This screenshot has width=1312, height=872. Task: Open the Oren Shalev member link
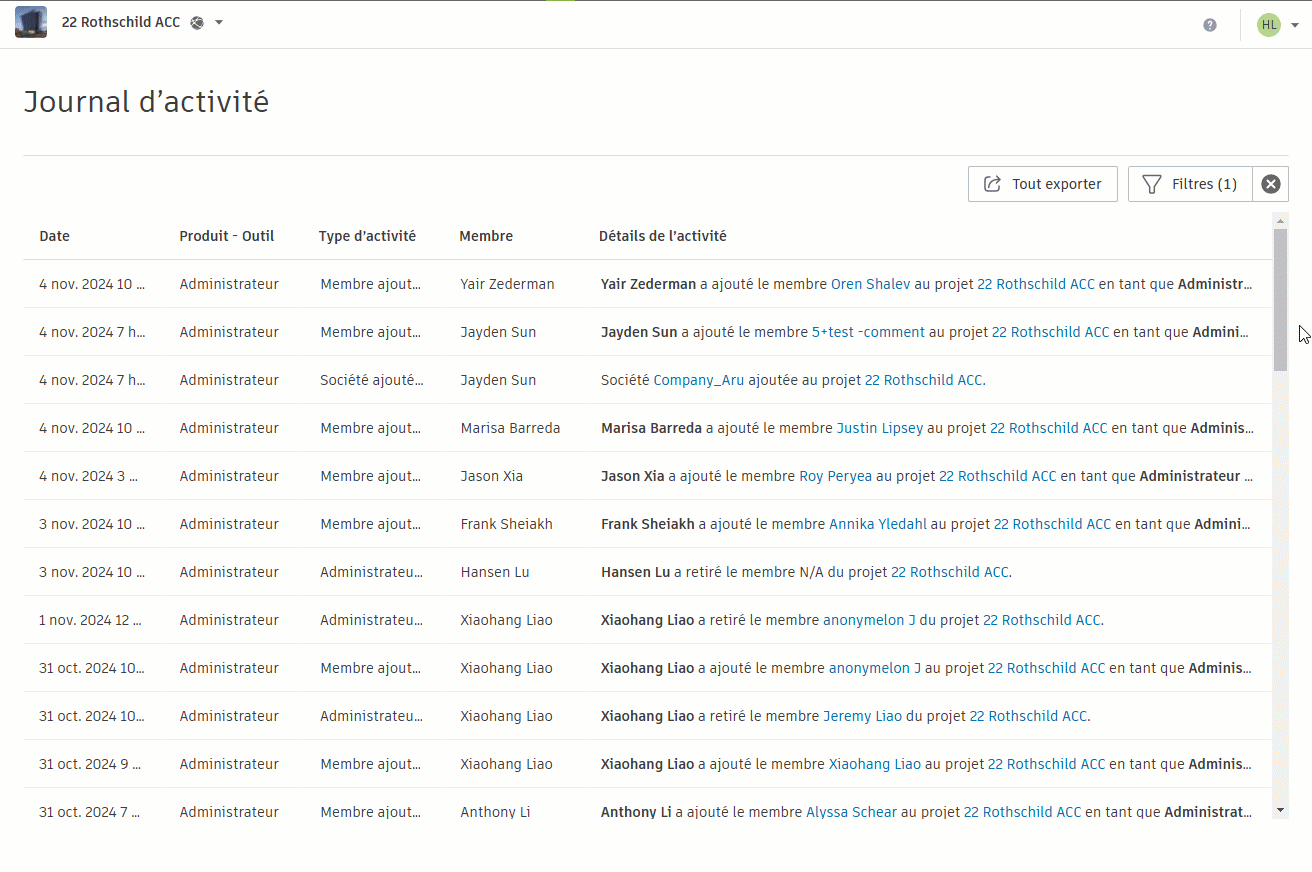pos(871,284)
